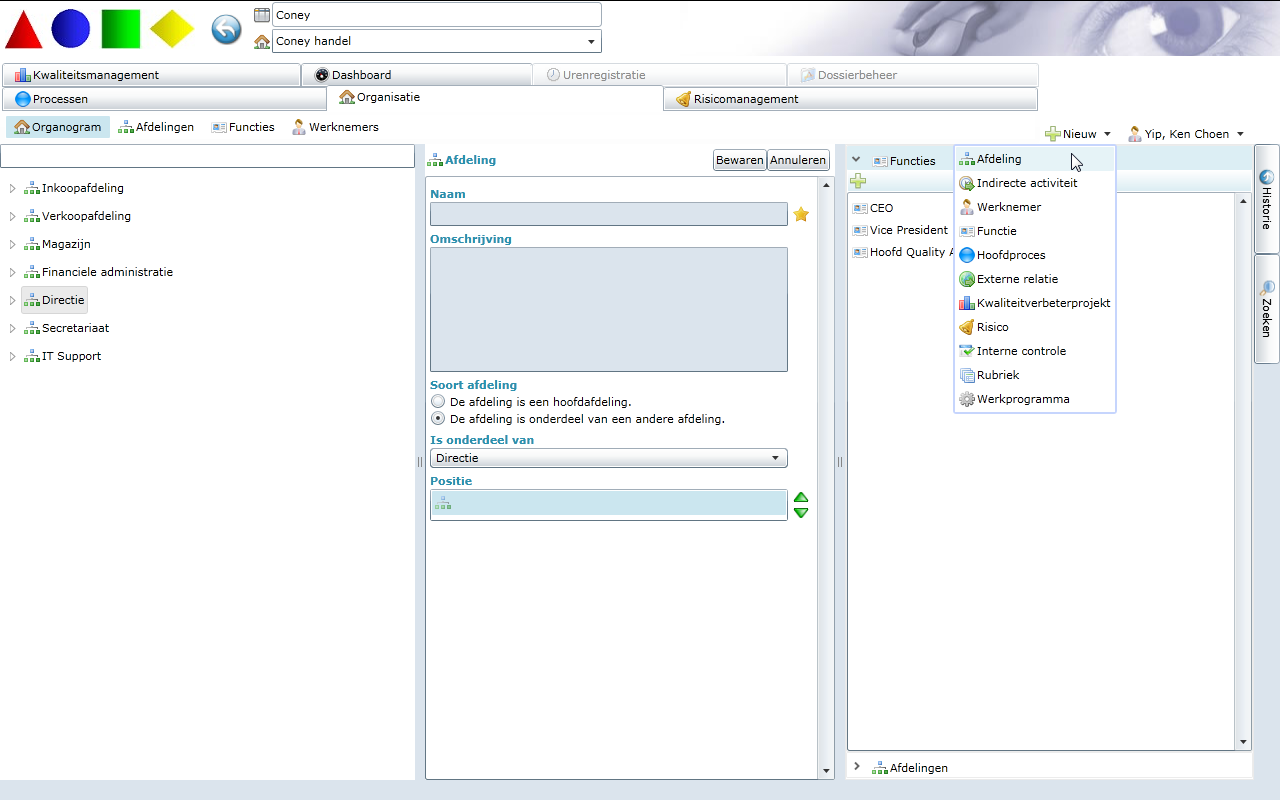1280x800 pixels.
Task: Switch to the Kwaliteitsmanagement tab
Action: [x=151, y=75]
